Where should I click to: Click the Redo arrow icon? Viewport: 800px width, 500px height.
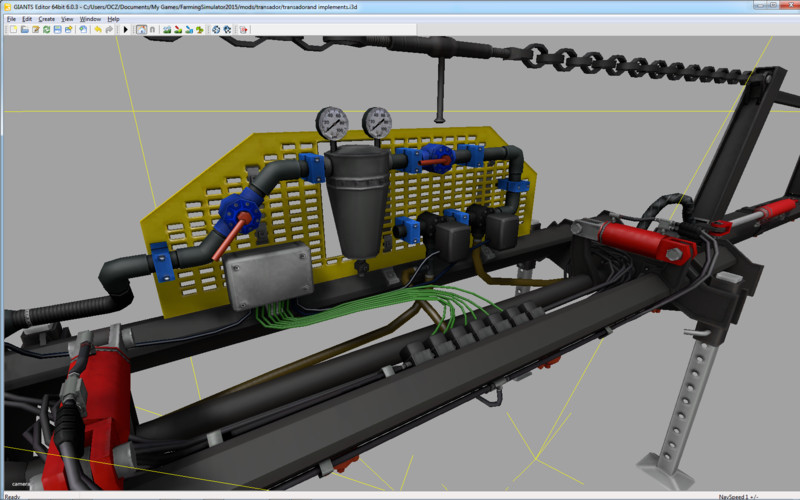click(x=109, y=30)
